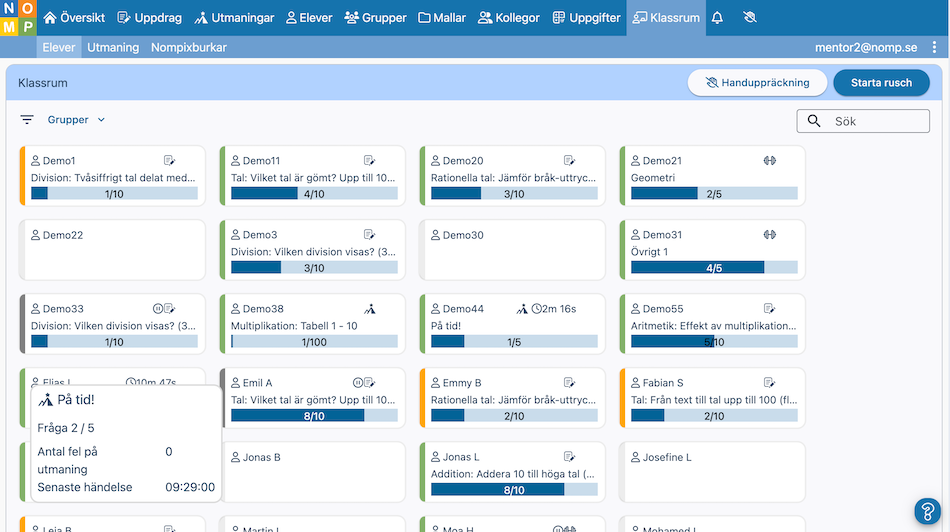The height and width of the screenshot is (532, 950).
Task: Click Demo3 assignment icon
Action: [370, 234]
